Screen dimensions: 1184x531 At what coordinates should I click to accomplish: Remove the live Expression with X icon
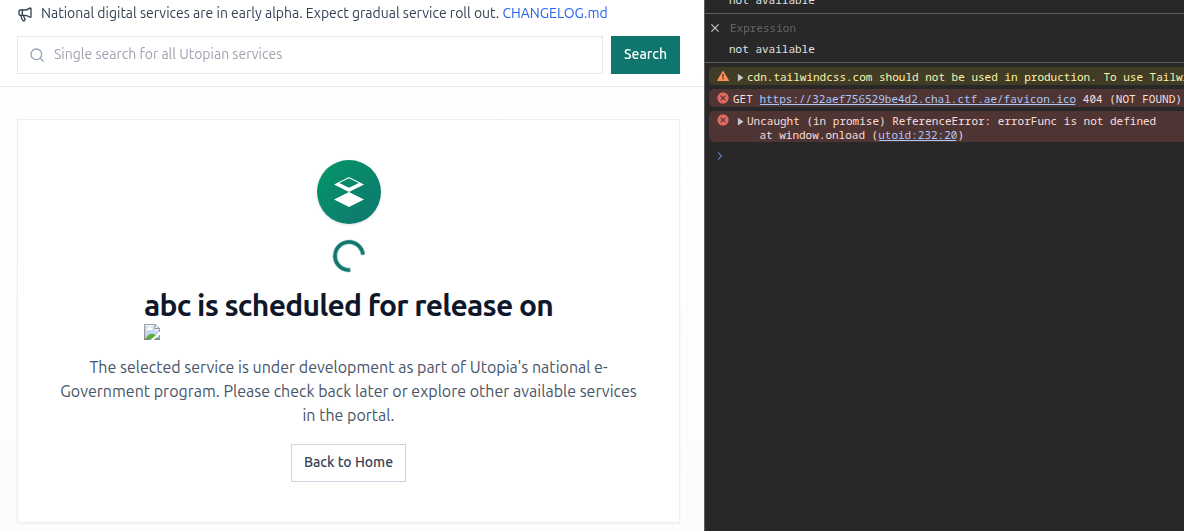pos(715,28)
